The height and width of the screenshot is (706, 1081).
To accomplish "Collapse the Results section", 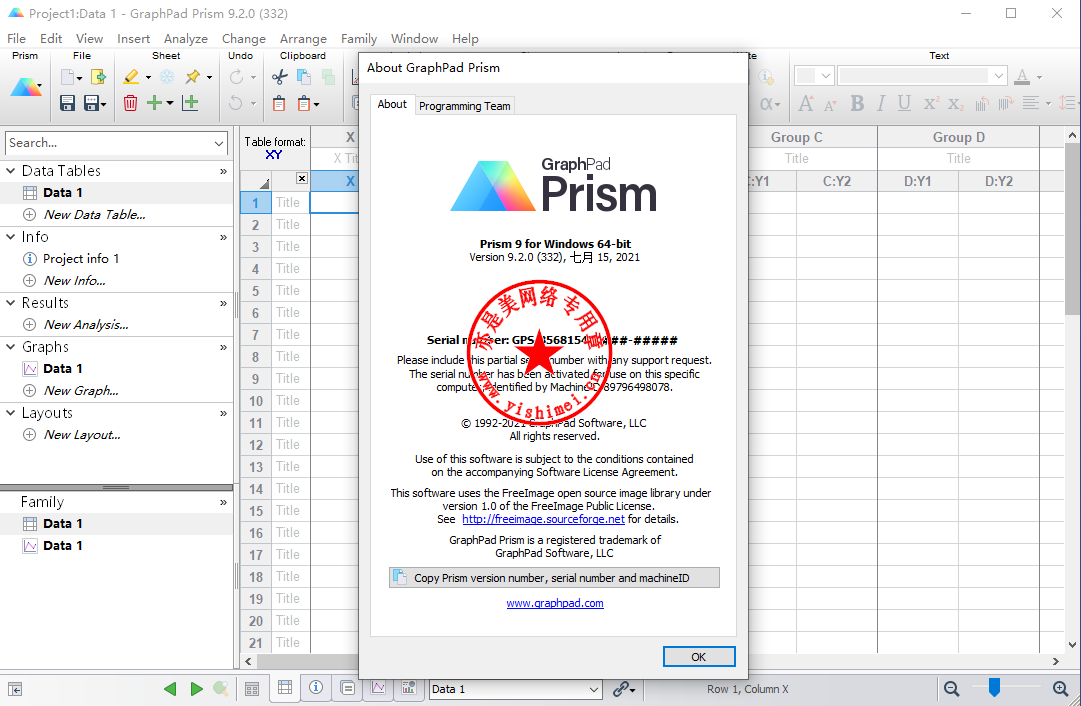I will click(10, 303).
